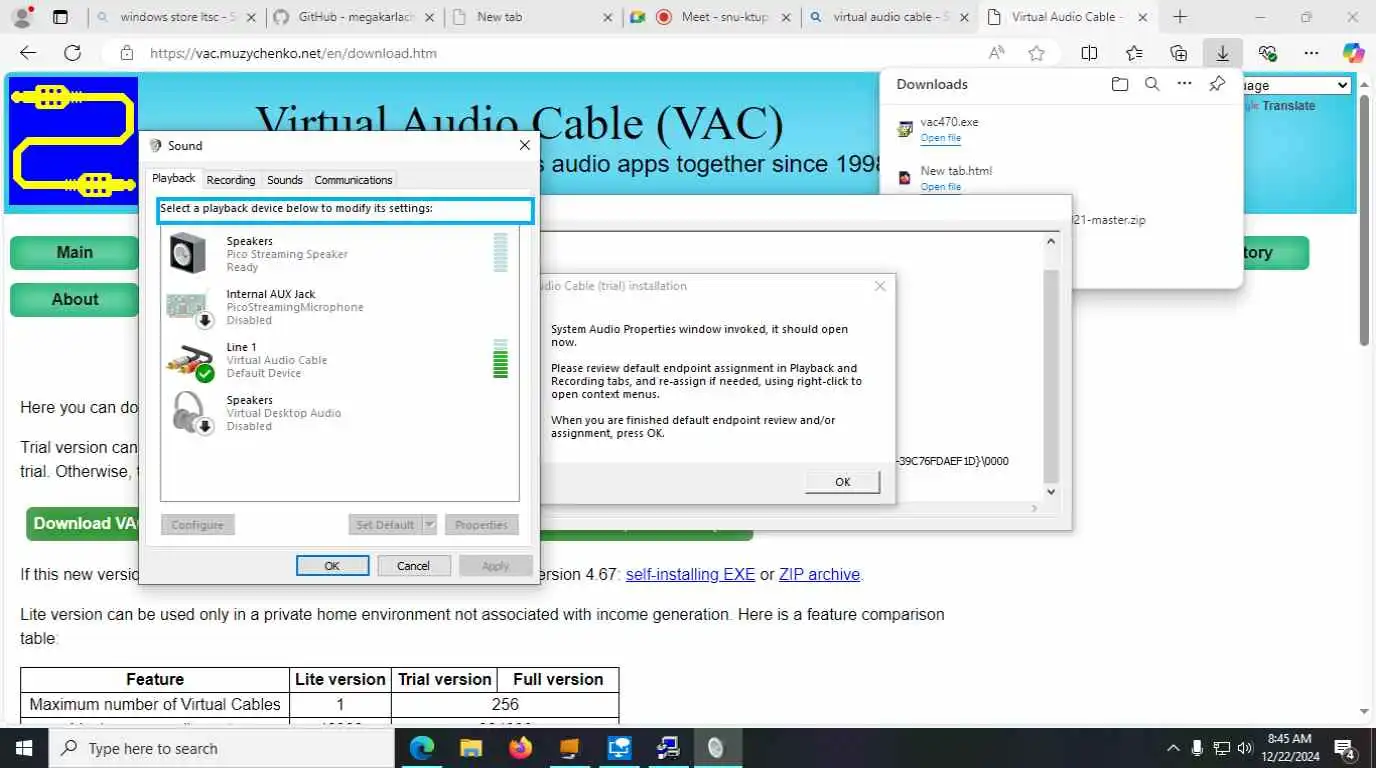Download the ZIP archive link
The height and width of the screenshot is (768, 1376).
820,575
